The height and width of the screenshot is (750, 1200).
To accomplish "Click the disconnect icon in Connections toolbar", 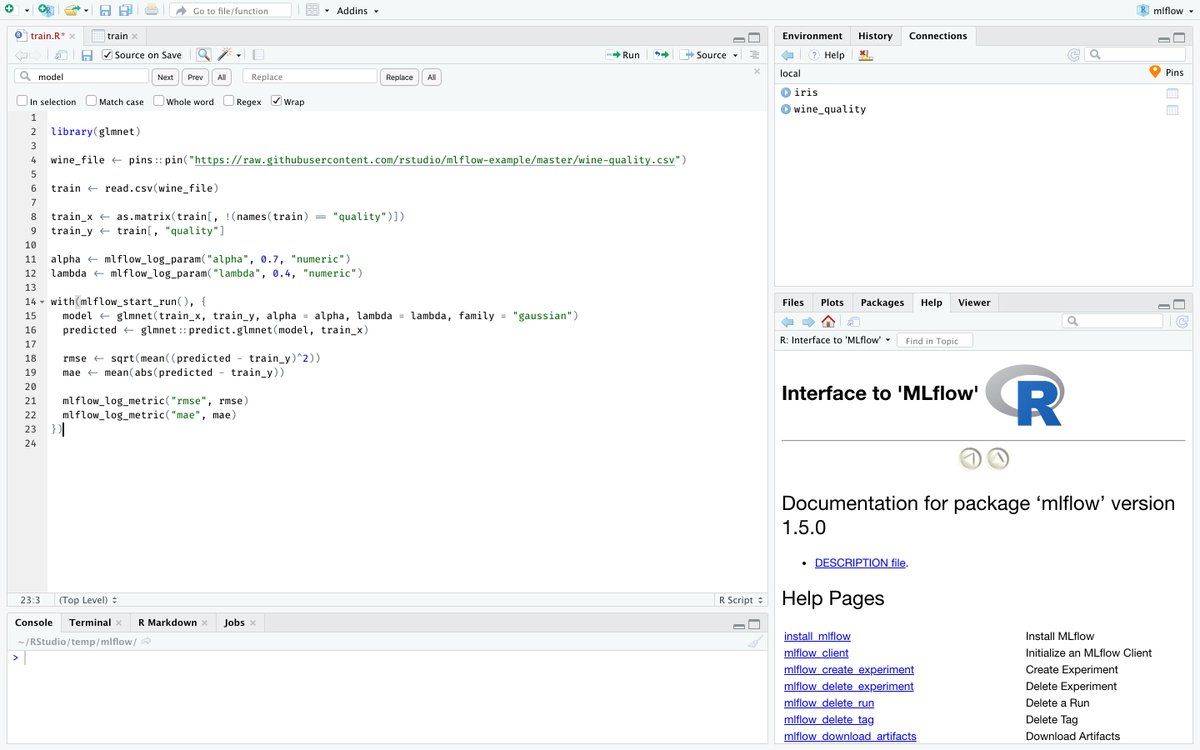I will click(865, 55).
